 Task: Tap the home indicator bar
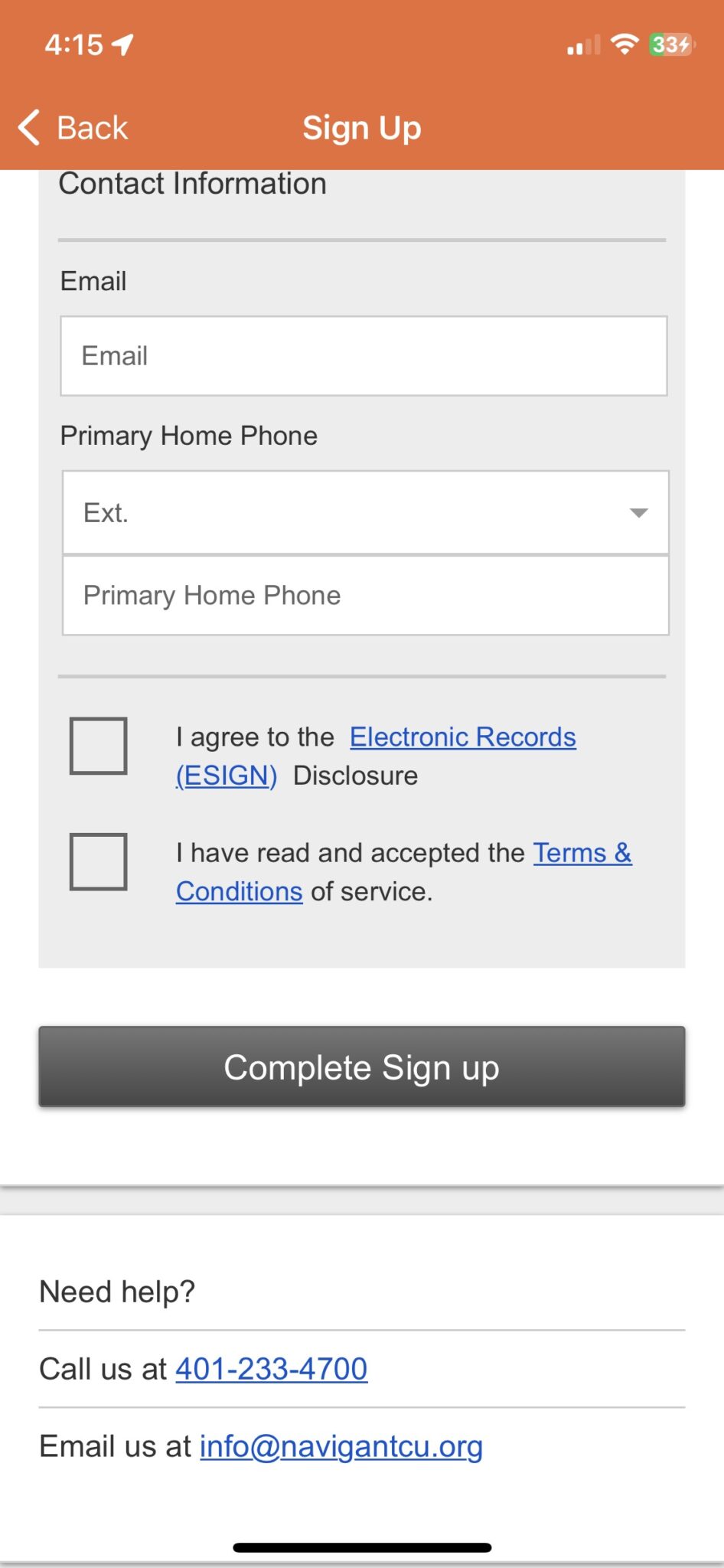tap(362, 1547)
